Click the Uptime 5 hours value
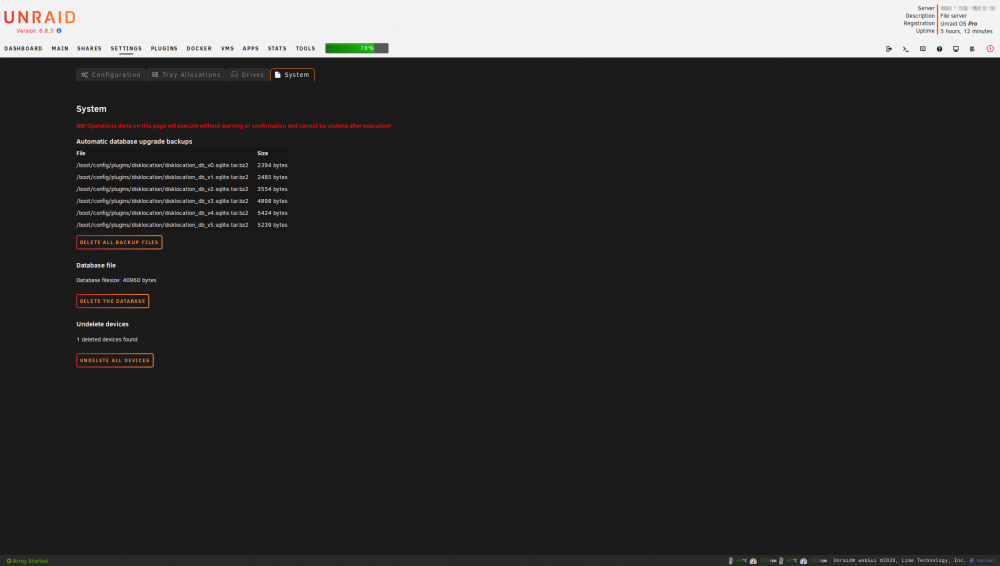Screen dimensions: 1000x566 (x=966, y=31)
